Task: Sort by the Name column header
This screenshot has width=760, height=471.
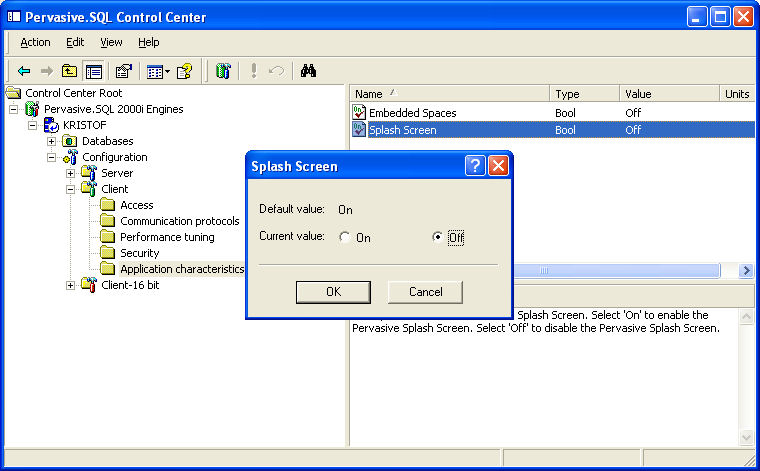Action: (449, 94)
